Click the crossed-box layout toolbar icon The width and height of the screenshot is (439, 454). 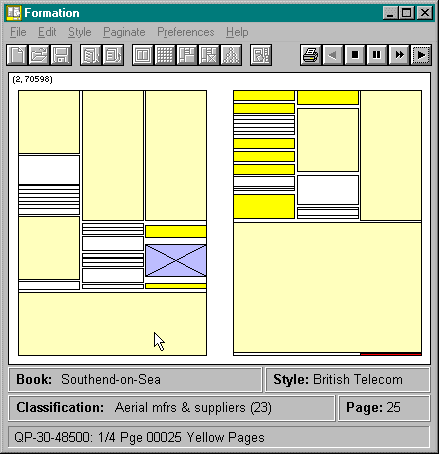[209, 55]
